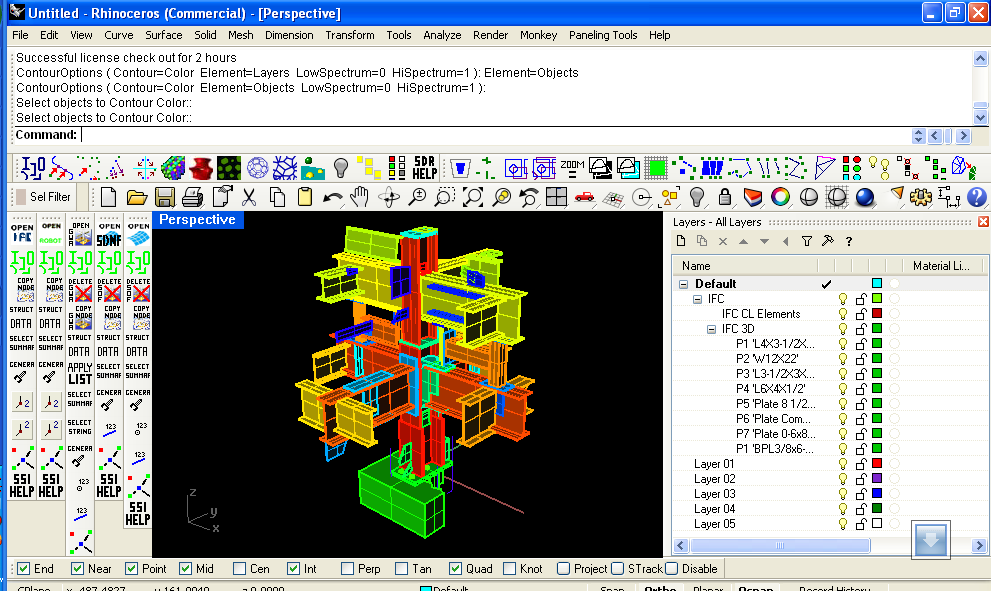Click the Four viewports layout icon
This screenshot has height=591, width=991.
(x=556, y=197)
